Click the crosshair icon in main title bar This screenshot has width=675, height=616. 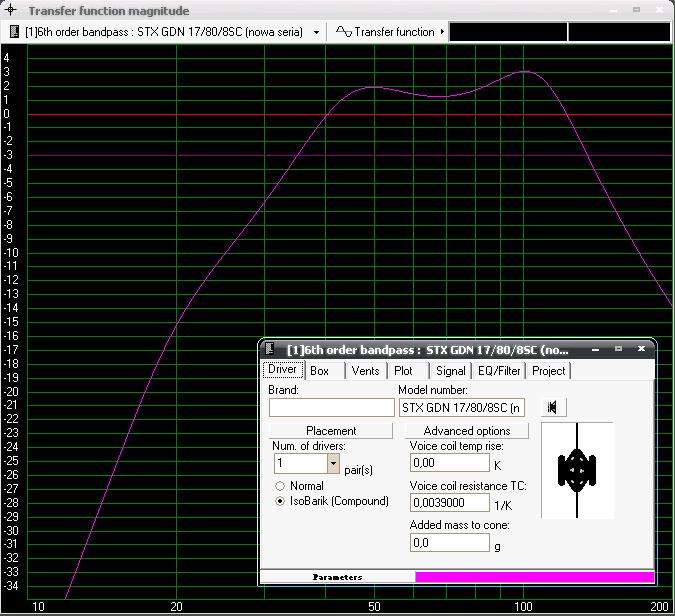click(x=11, y=11)
